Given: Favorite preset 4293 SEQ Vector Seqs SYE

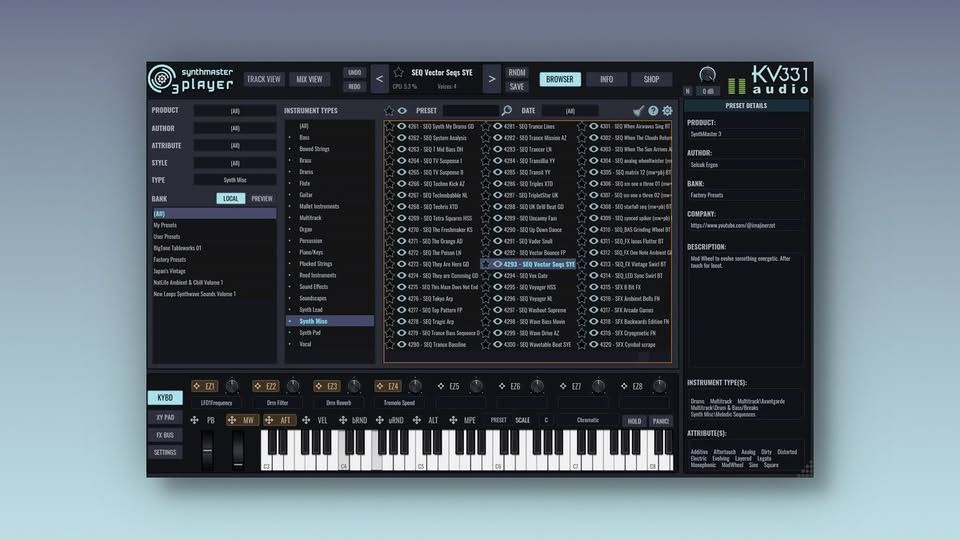Looking at the screenshot, I should tap(486, 264).
